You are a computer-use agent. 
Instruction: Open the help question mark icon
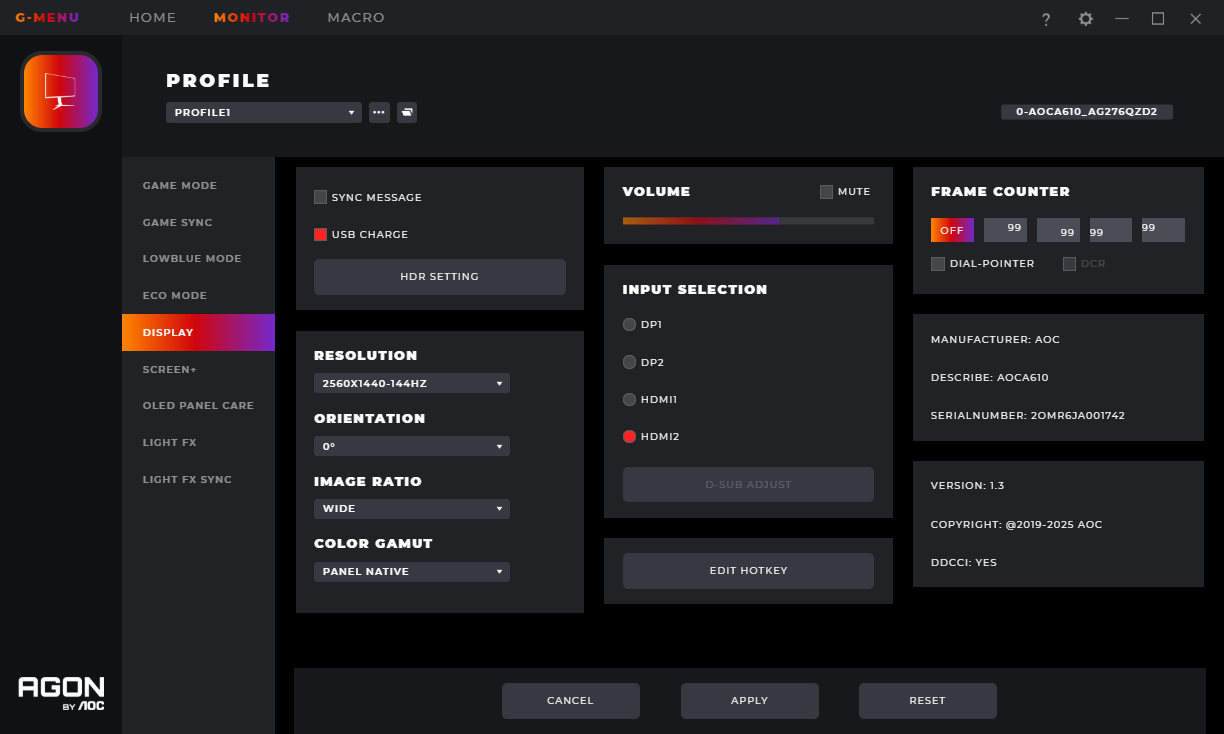[x=1046, y=19]
